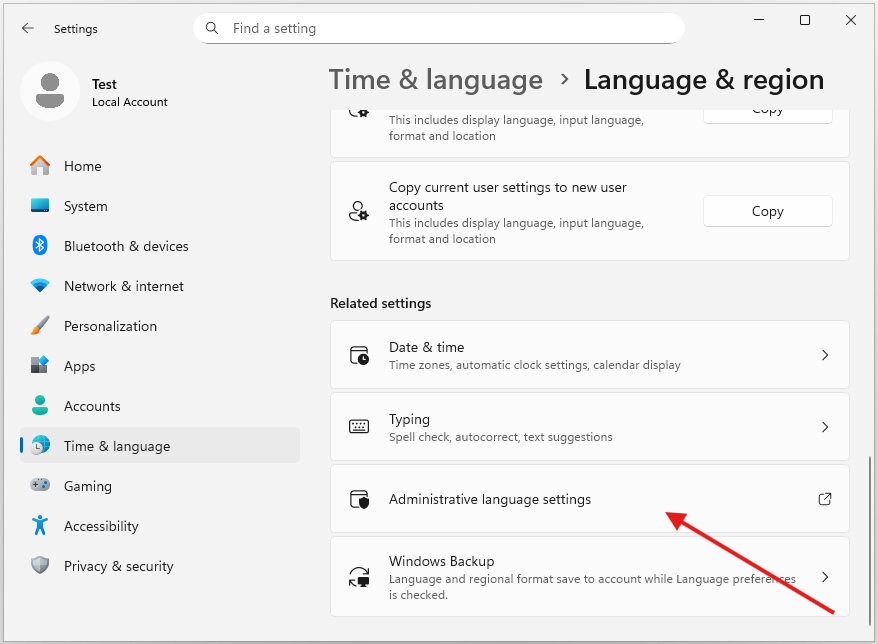This screenshot has height=644, width=878.
Task: Click the Home house icon
Action: (40, 166)
